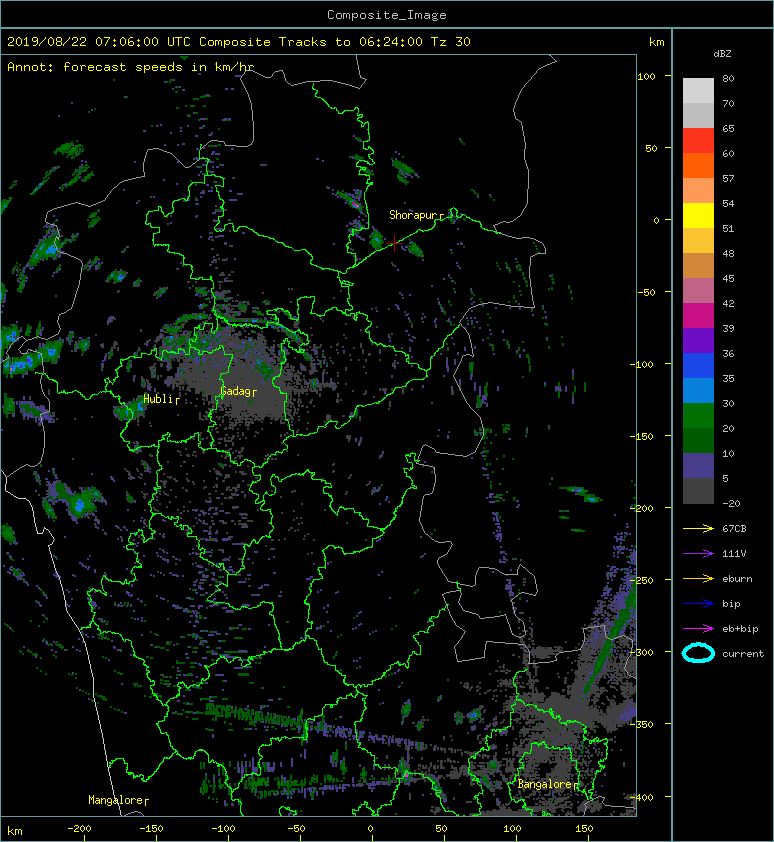
Task: Click the Hubli city label
Action: [x=158, y=398]
